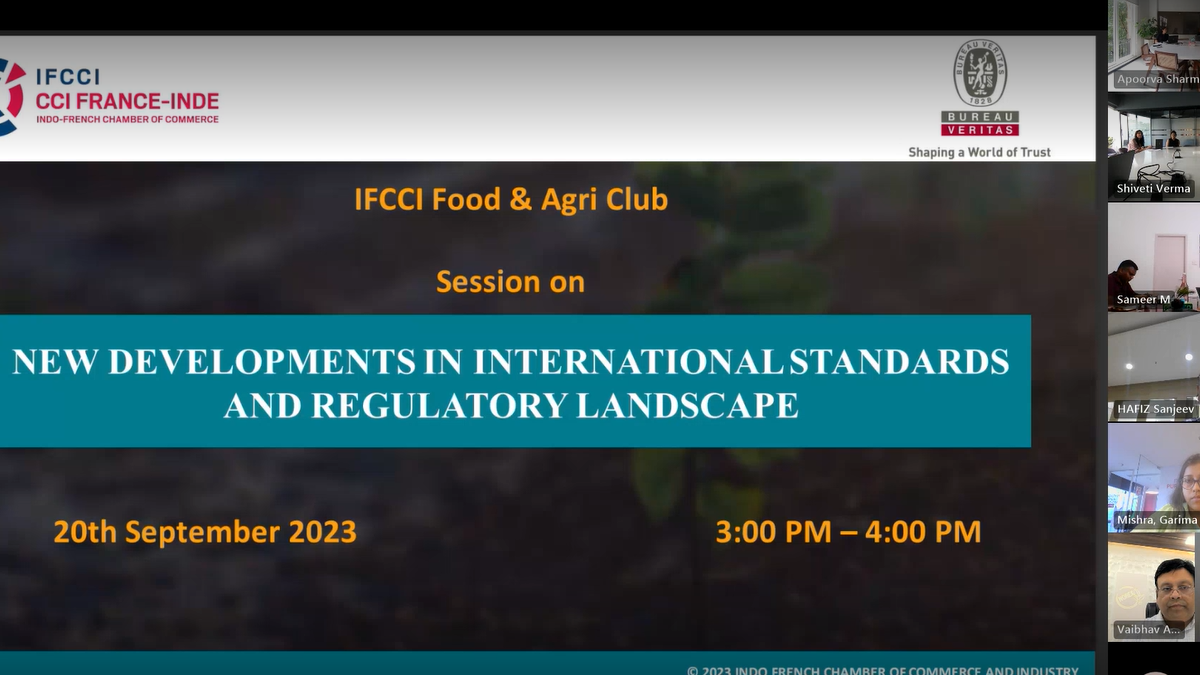The height and width of the screenshot is (675, 1200).
Task: Click the 20th September 2023 date
Action: (205, 532)
